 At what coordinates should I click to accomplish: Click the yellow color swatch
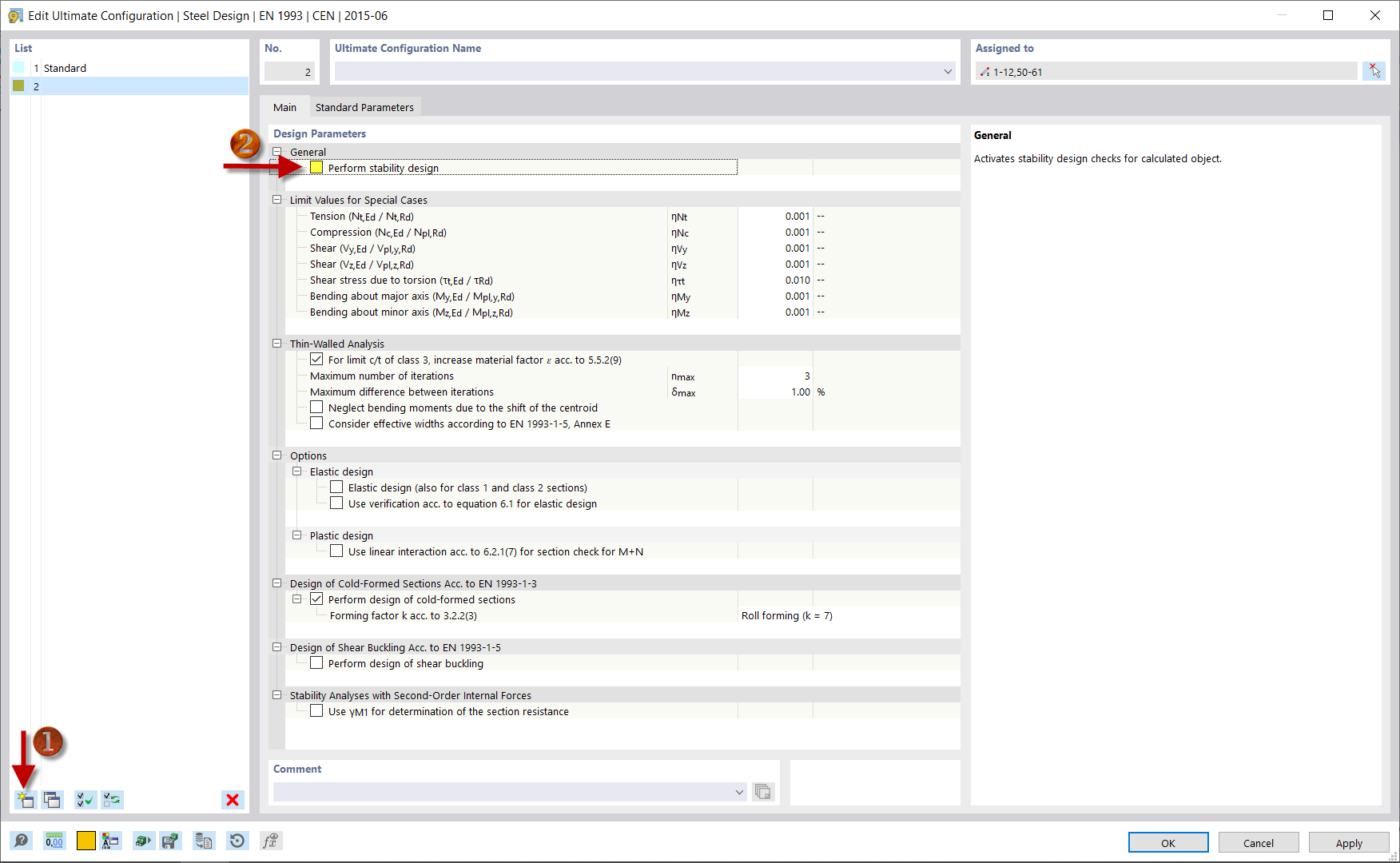pos(85,841)
